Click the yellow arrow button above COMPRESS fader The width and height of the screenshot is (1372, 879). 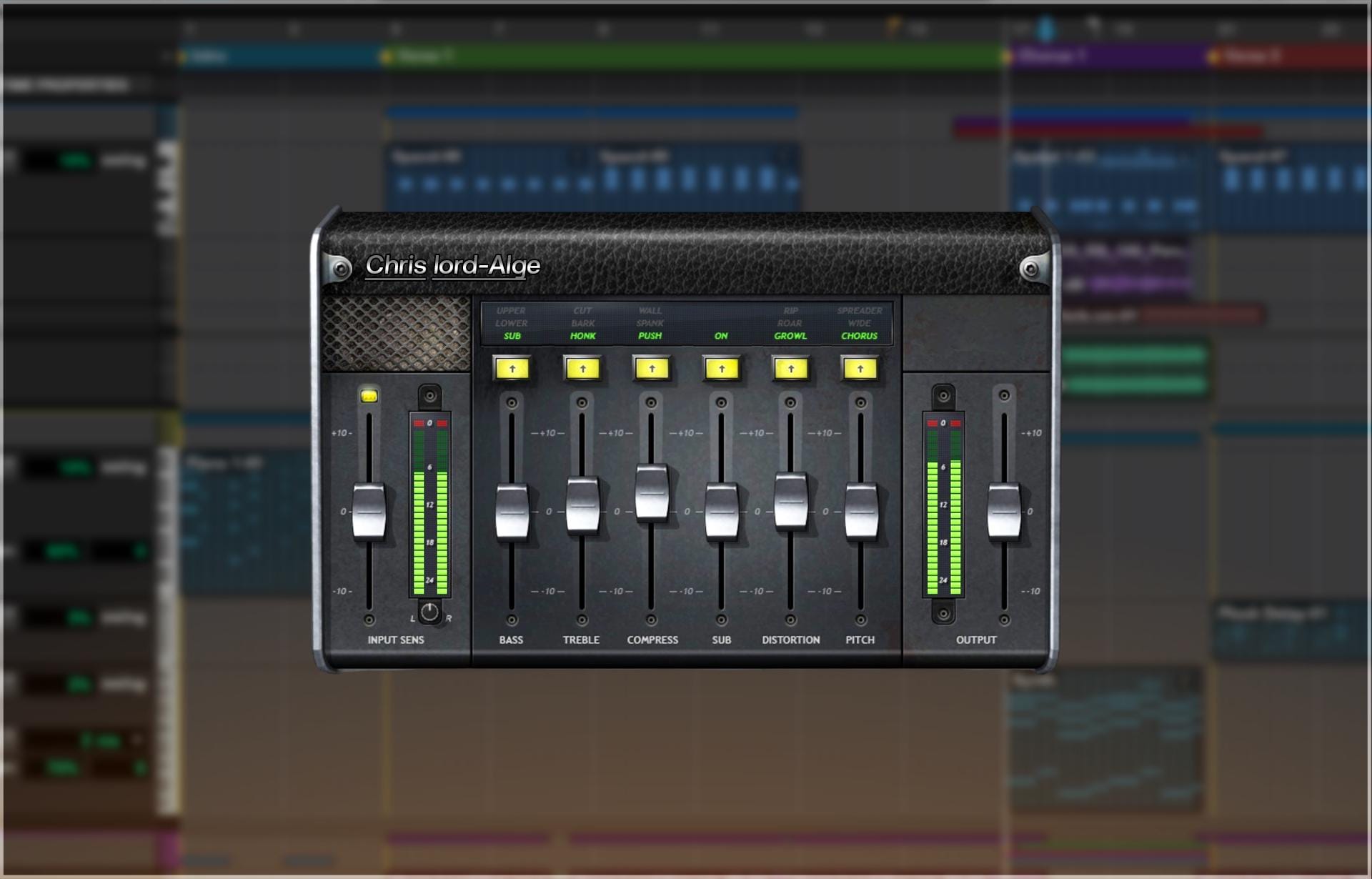pos(652,369)
